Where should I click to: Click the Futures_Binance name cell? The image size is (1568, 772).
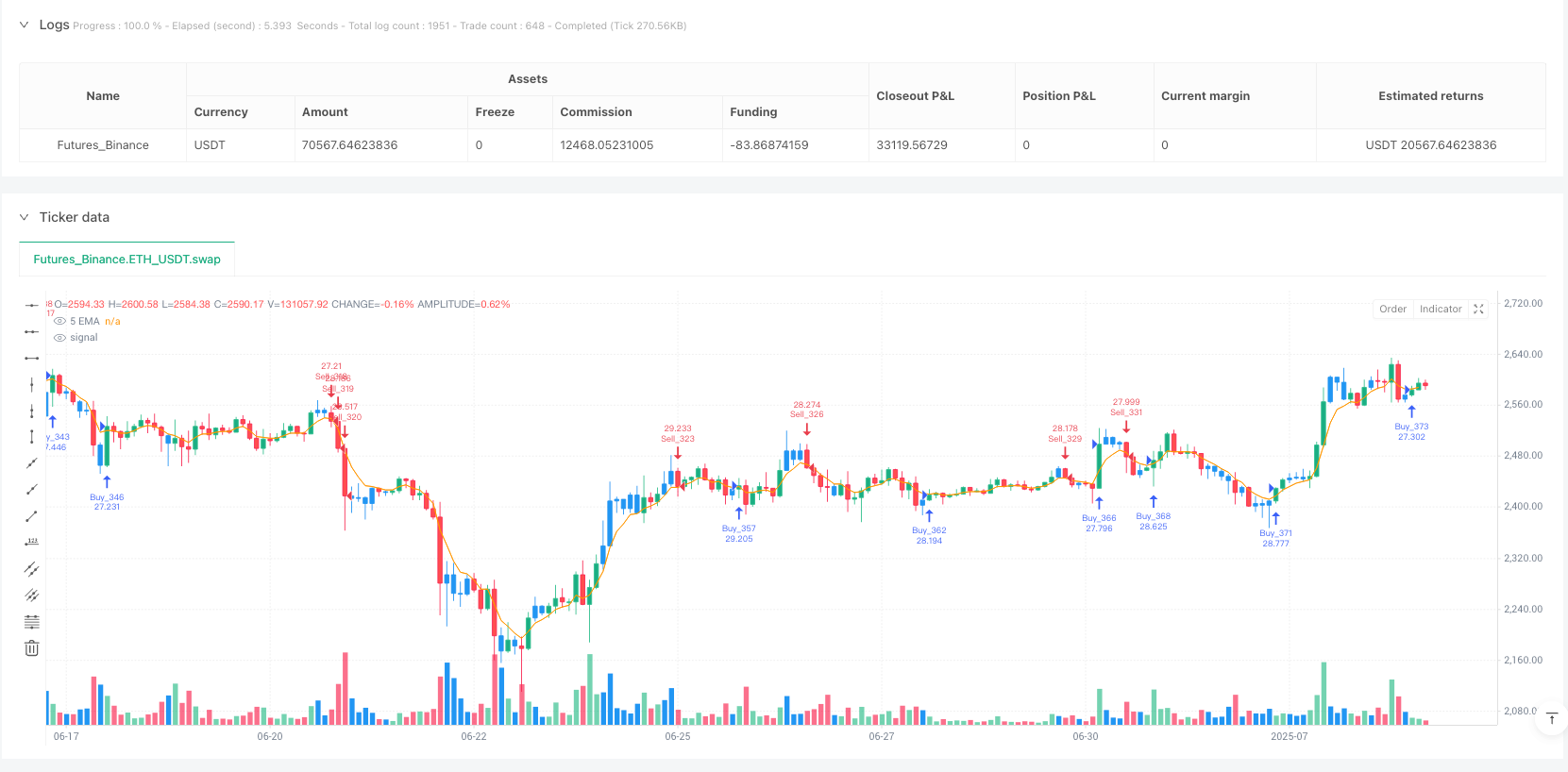103,145
